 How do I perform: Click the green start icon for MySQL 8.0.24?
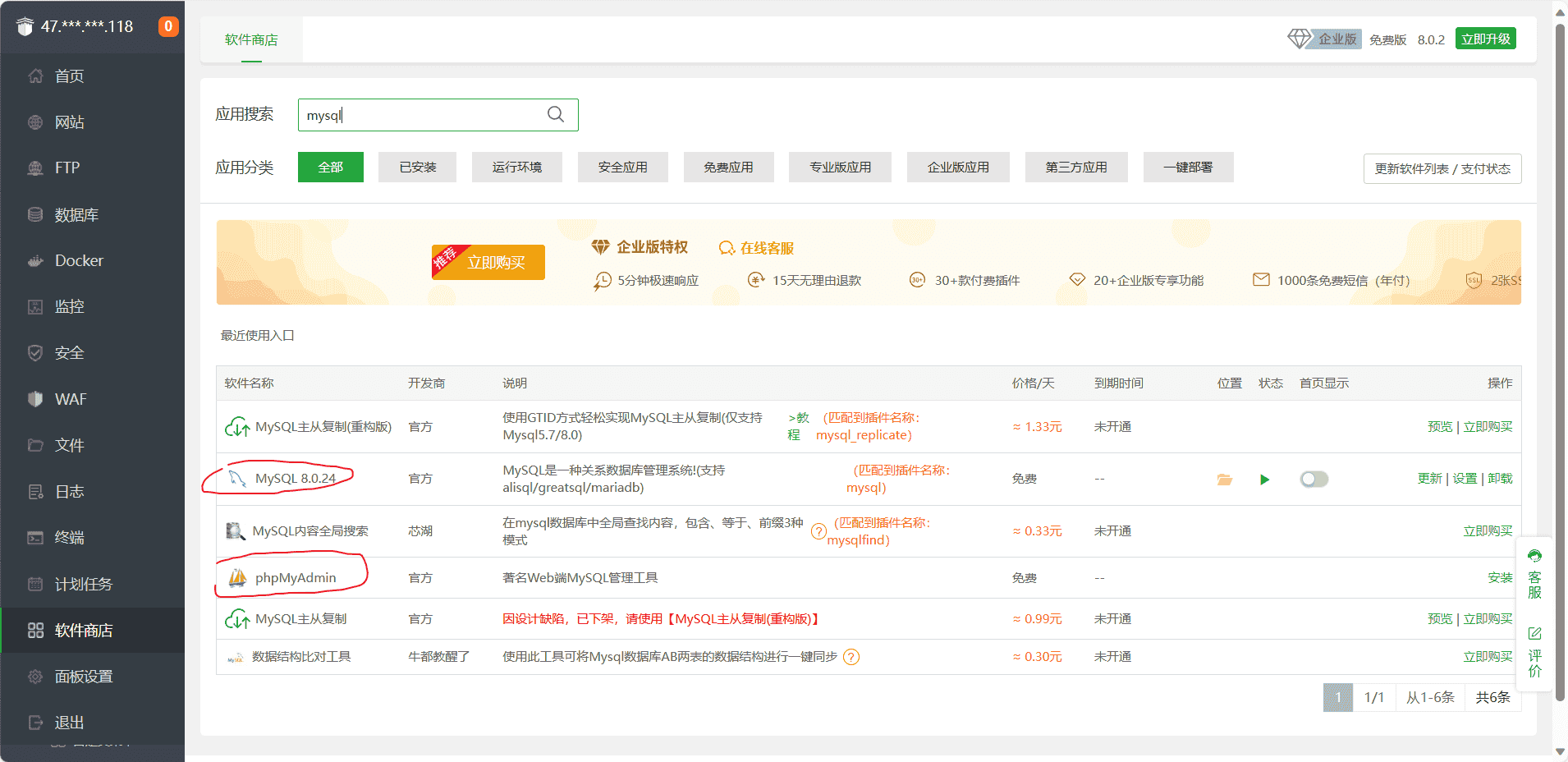coord(1264,480)
